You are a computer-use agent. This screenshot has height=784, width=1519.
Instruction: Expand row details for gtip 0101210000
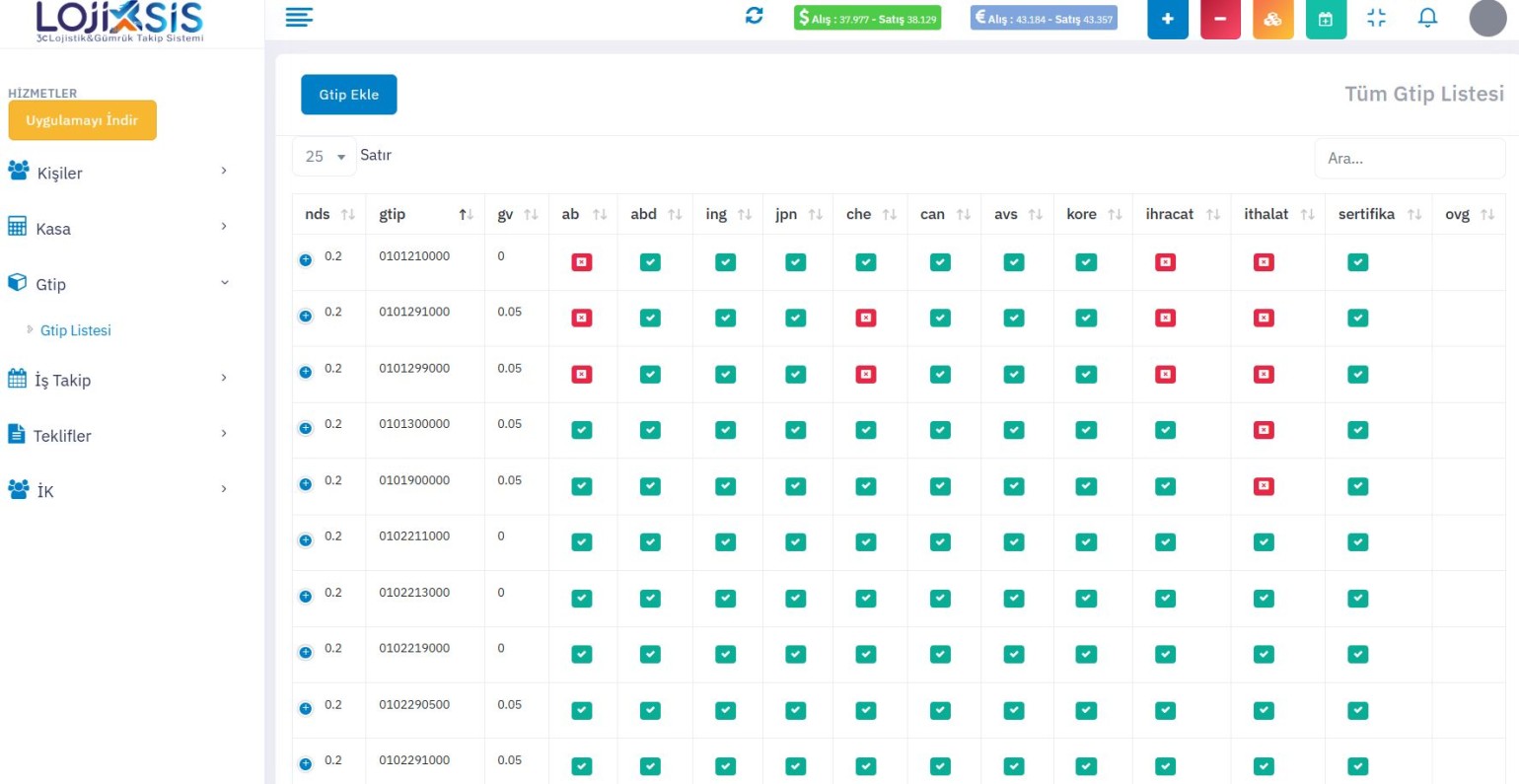pos(306,259)
